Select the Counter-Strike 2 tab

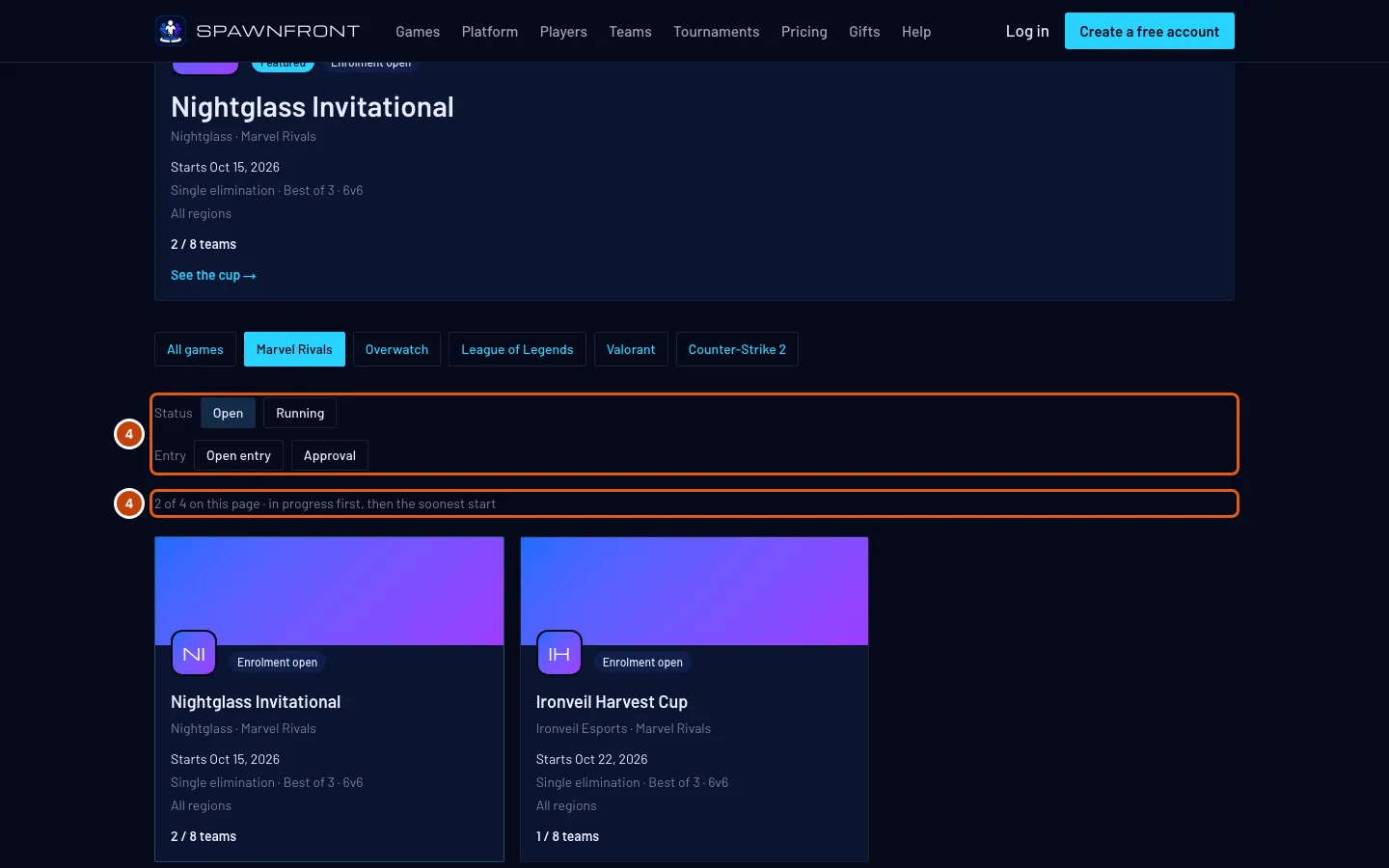point(737,349)
